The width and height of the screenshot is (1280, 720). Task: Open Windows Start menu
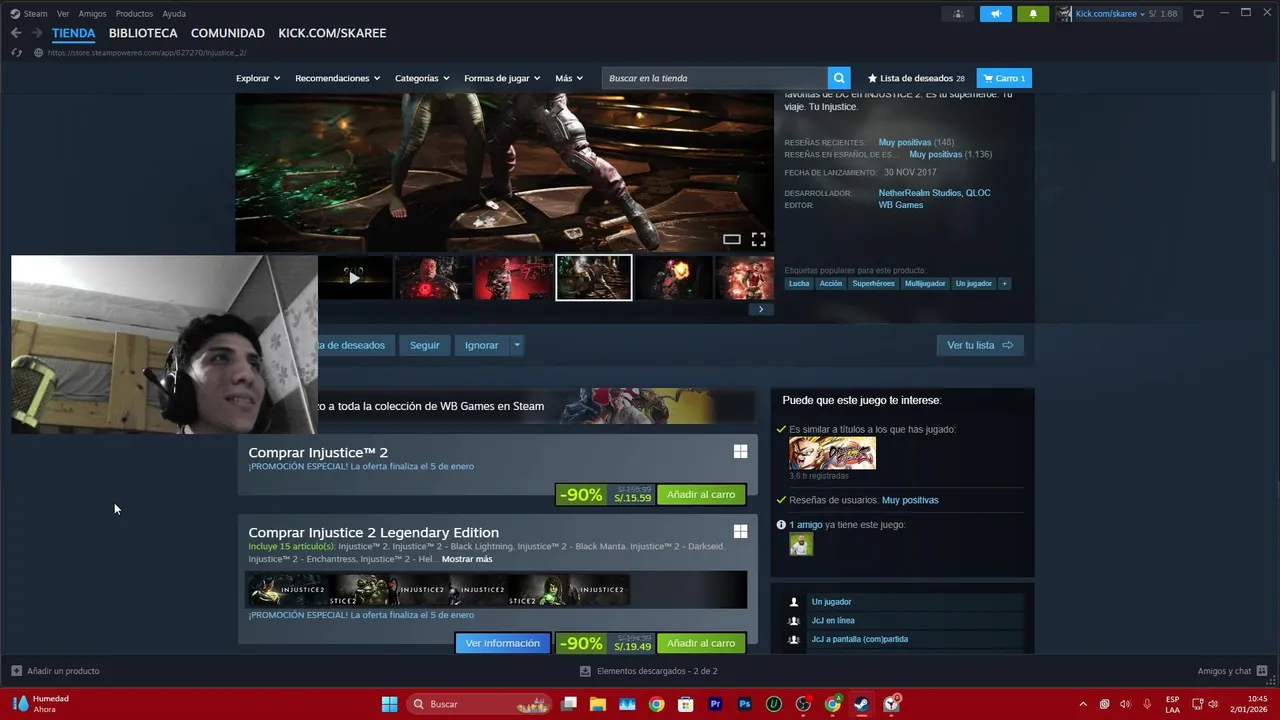(389, 704)
